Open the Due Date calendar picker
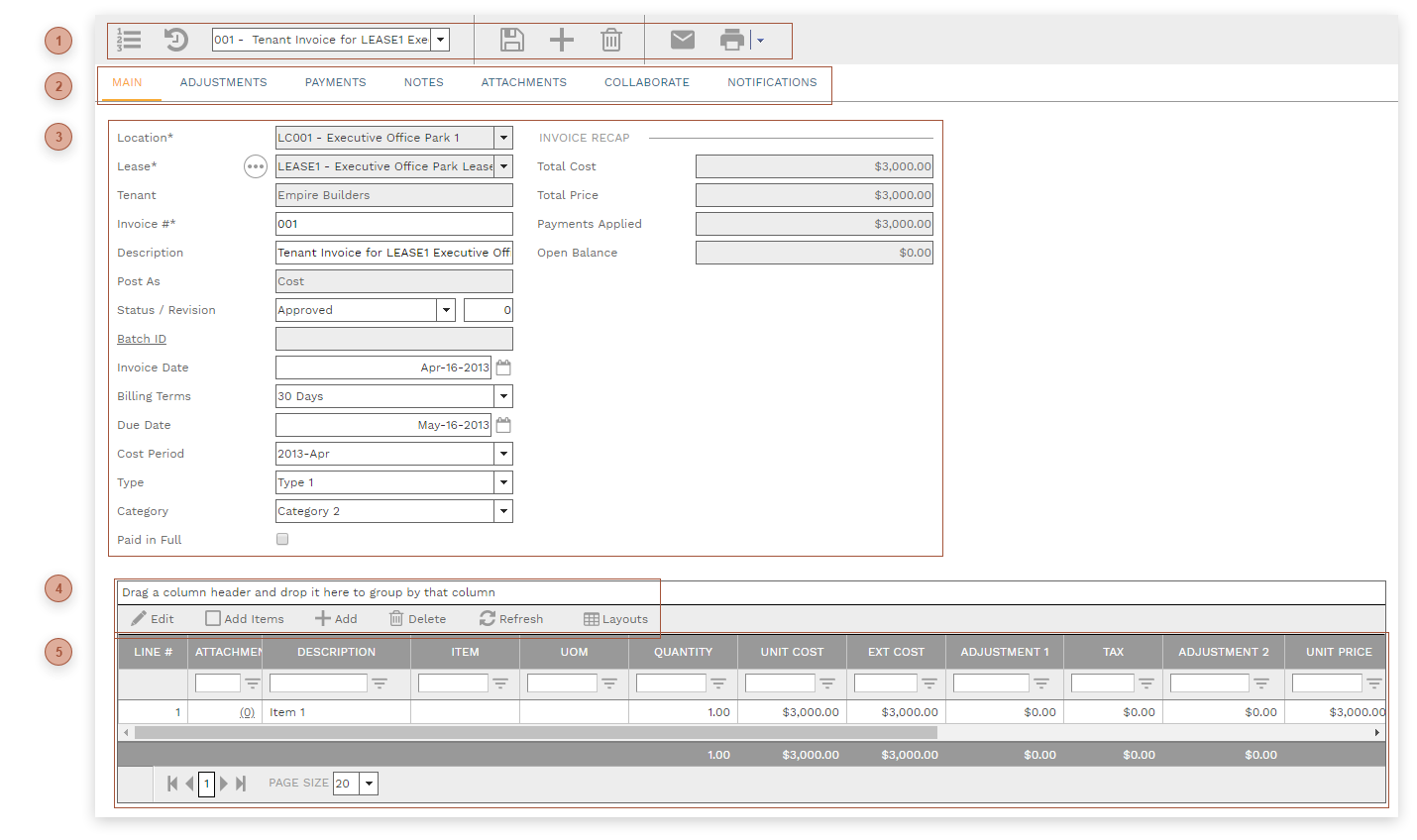The image size is (1417, 840). point(503,424)
